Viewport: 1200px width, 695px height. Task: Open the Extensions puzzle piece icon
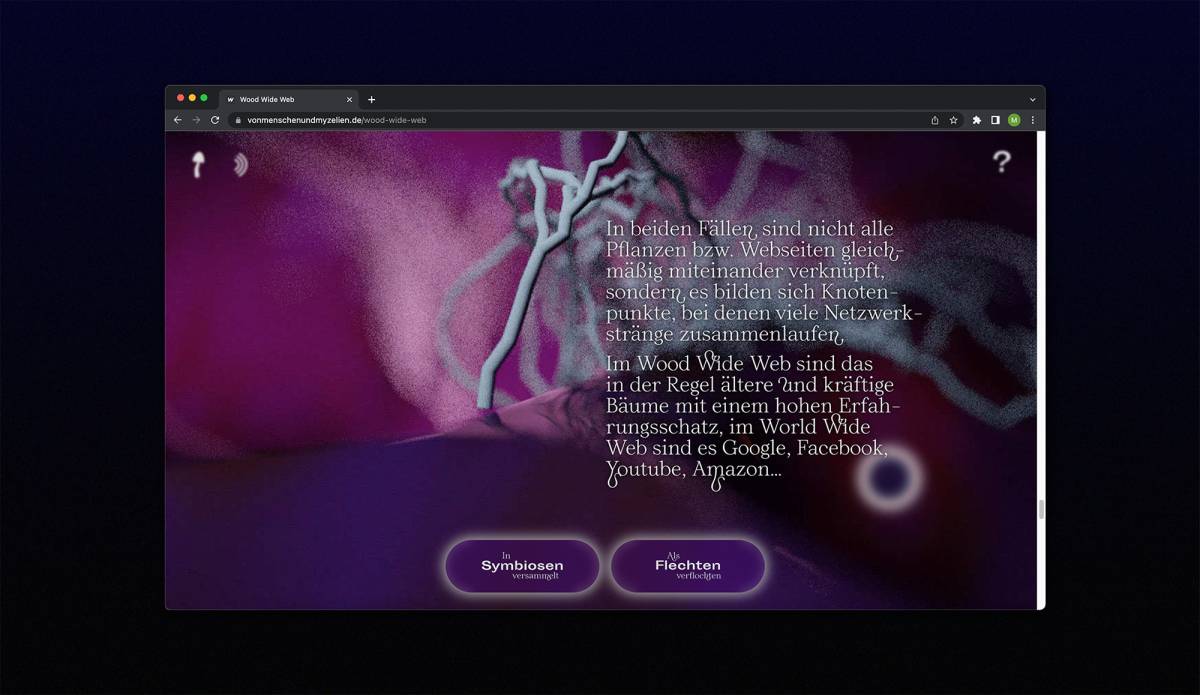pos(977,120)
